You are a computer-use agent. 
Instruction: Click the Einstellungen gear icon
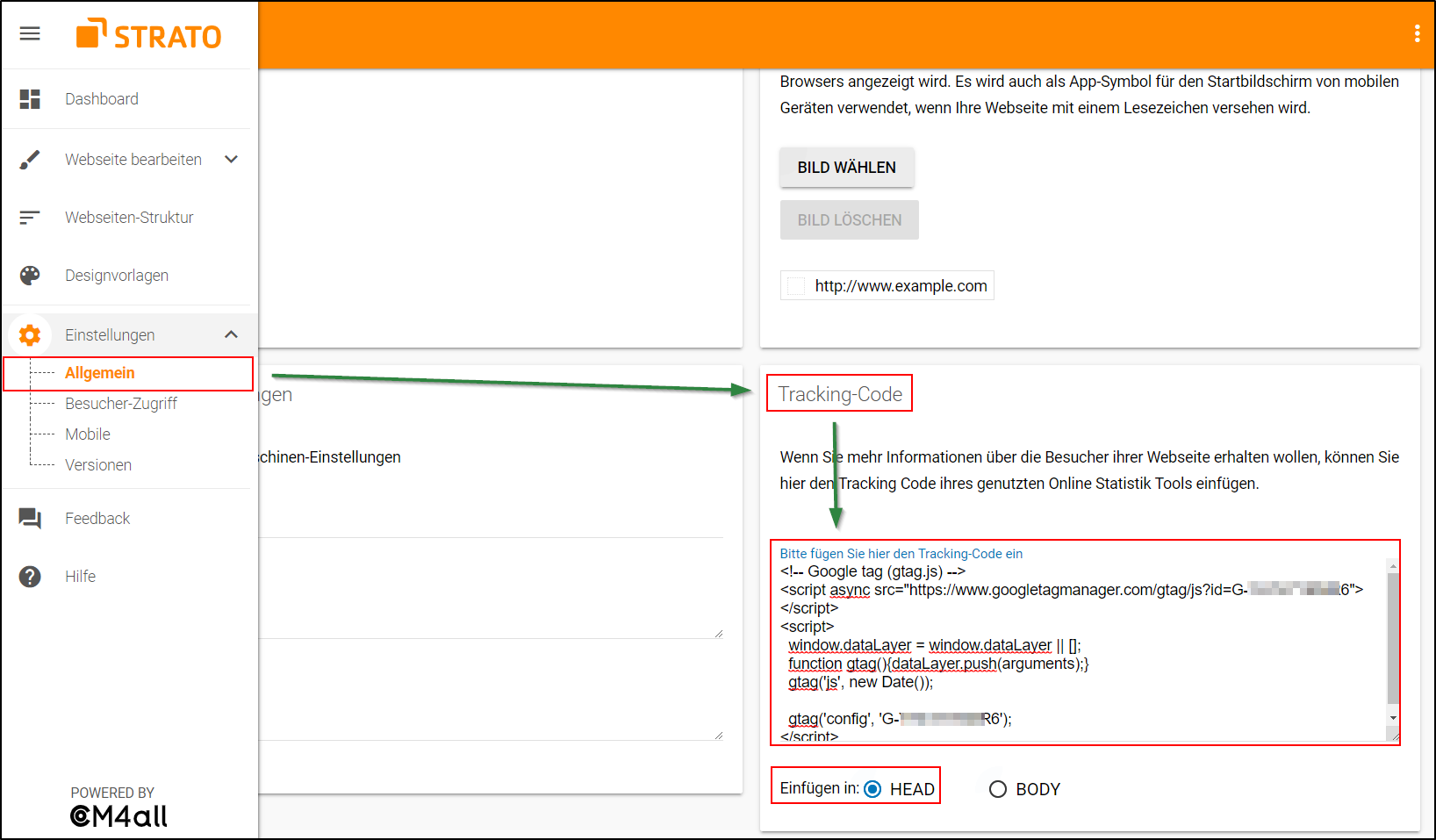[30, 334]
